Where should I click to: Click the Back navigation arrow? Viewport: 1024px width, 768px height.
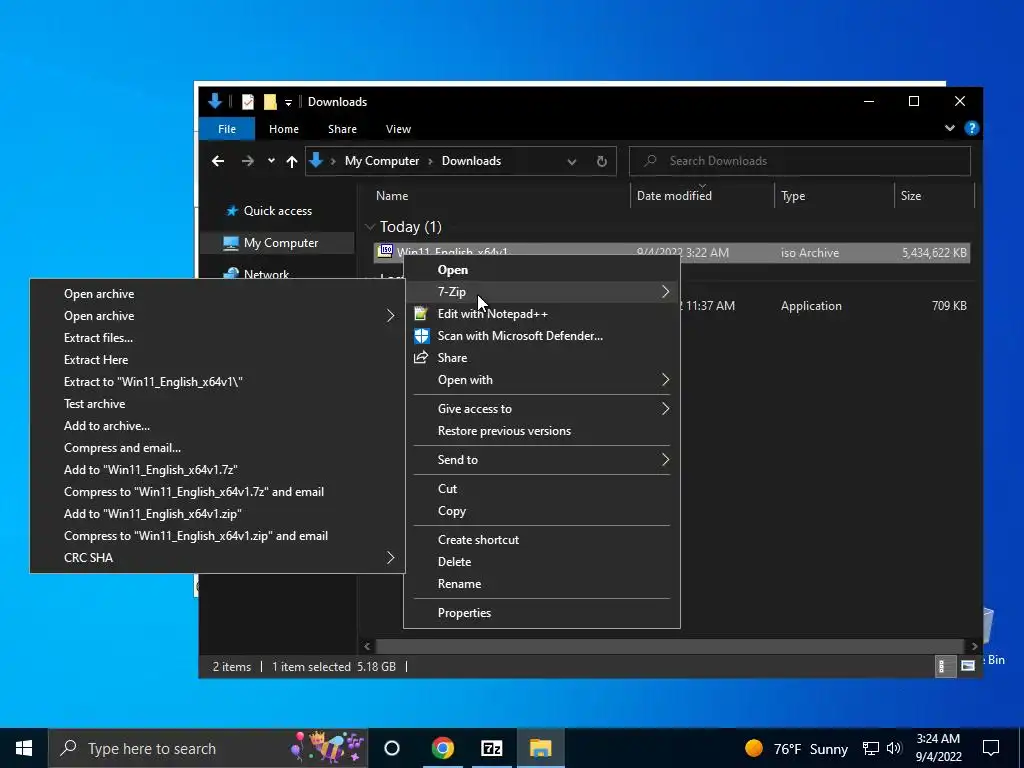point(218,161)
